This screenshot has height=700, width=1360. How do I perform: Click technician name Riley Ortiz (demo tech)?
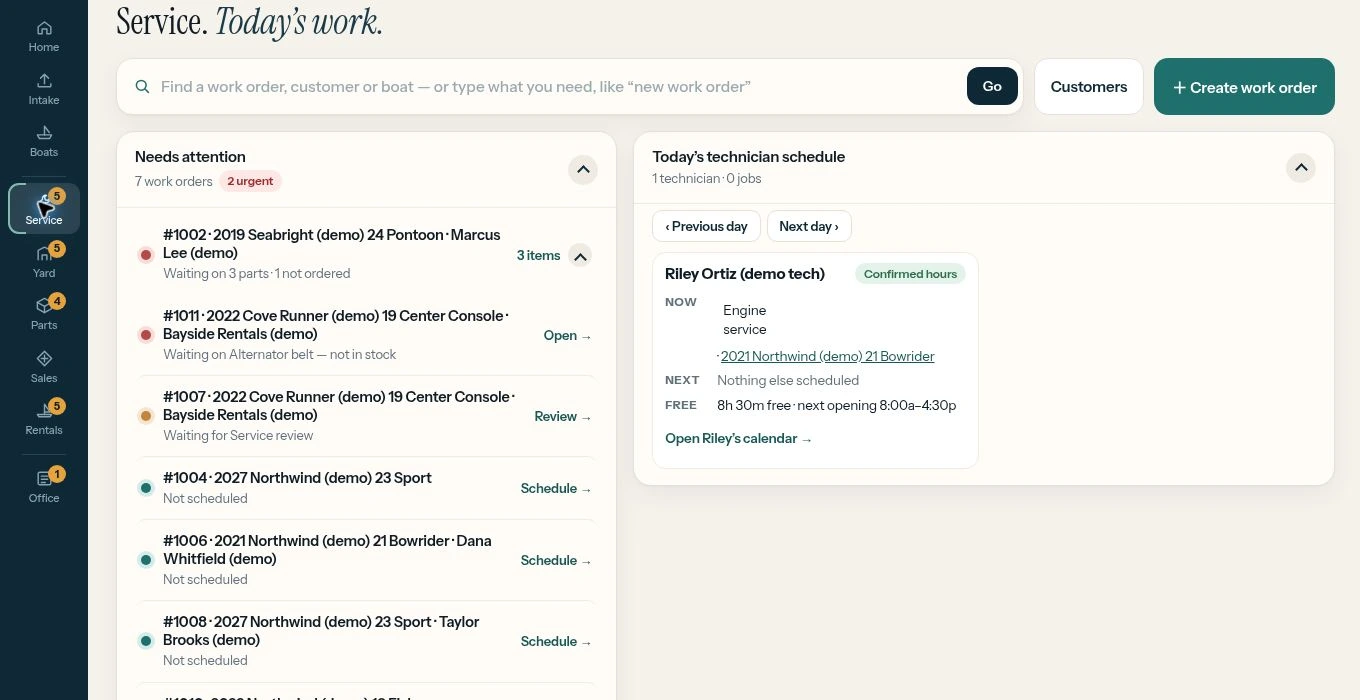tap(745, 274)
